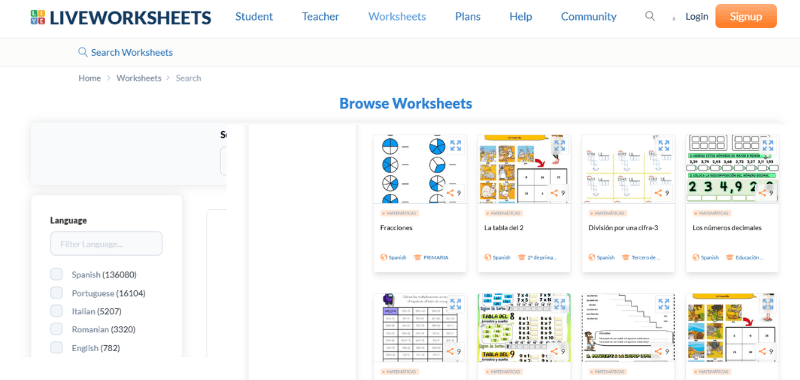Go to Worksheets in the breadcrumb
Screen dimensions: 800x380
click(139, 78)
